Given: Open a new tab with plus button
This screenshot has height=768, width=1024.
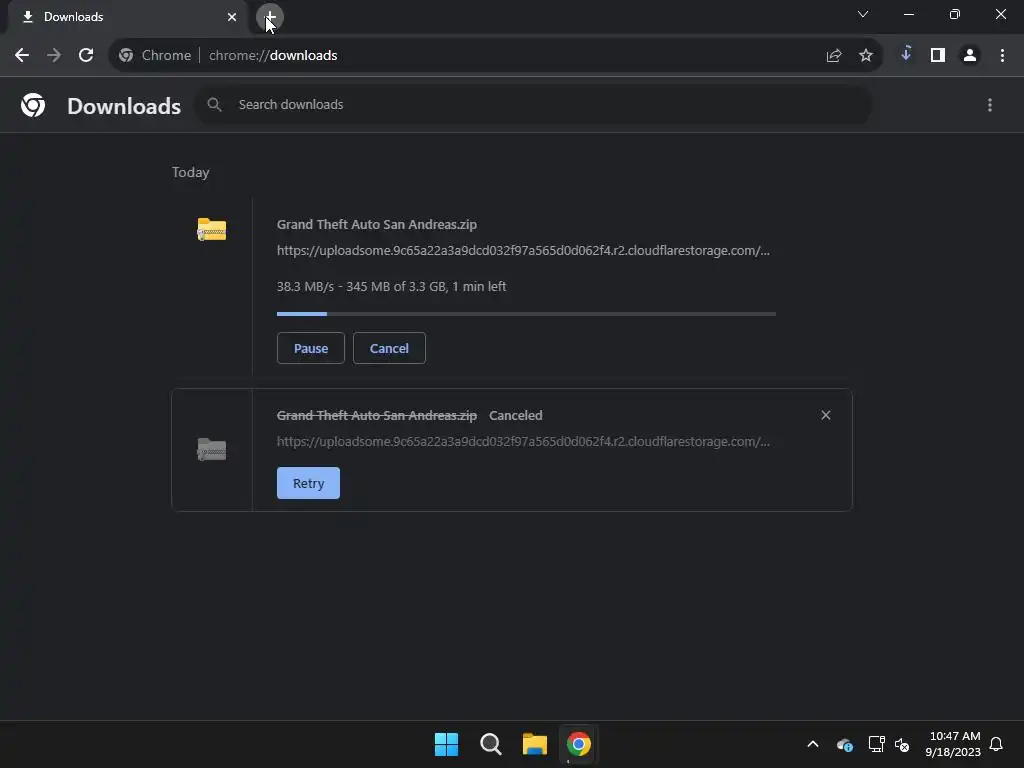Looking at the screenshot, I should click(270, 17).
